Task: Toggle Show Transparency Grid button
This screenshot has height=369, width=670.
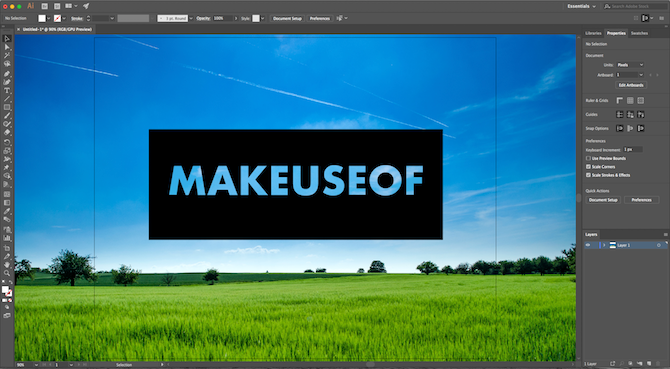Action: [641, 101]
